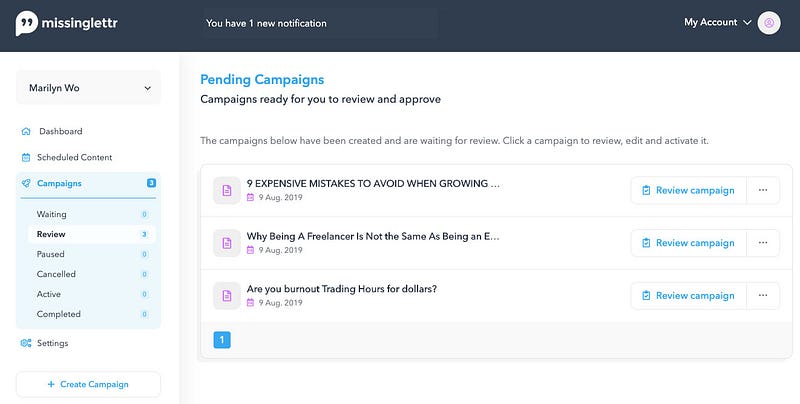Click the document icon beside 9 EXPENSIVE MISTAKES
The height and width of the screenshot is (404, 800).
tap(227, 190)
